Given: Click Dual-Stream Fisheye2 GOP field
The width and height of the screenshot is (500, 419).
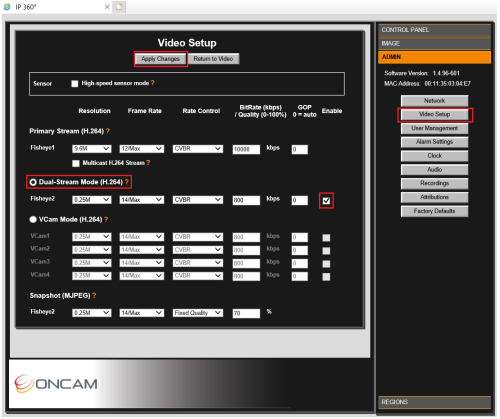Looking at the screenshot, I should 300,200.
